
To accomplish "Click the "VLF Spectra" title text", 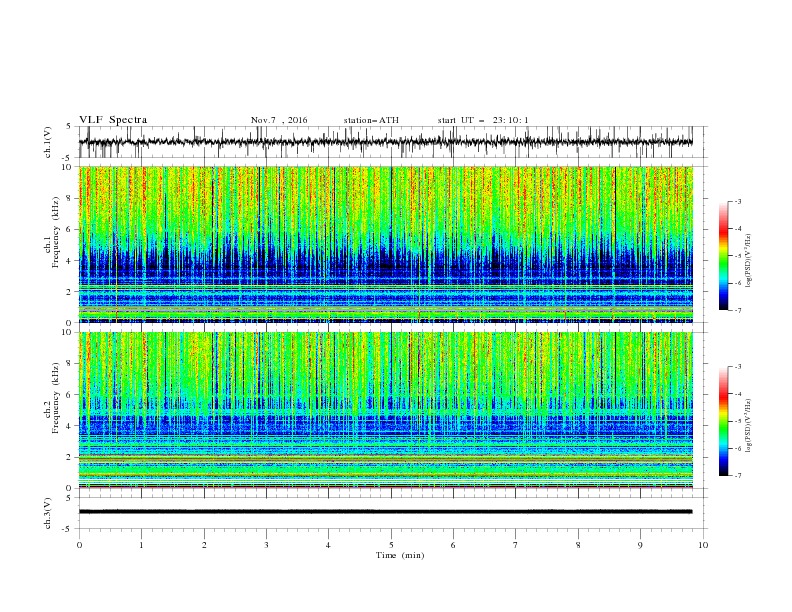I will click(113, 120).
